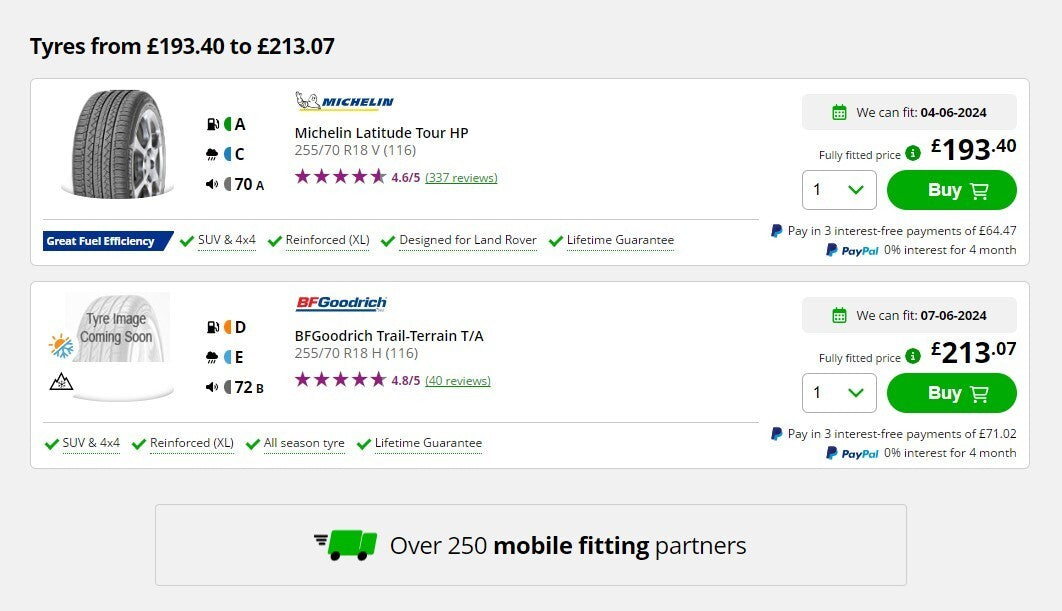This screenshot has height=611, width=1062.
Task: Buy the BFGoodrich Trail-Terrain T/A
Action: coord(951,393)
